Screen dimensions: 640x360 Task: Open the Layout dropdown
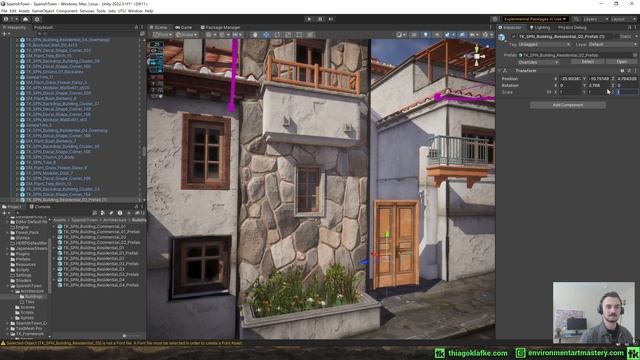(x=623, y=19)
